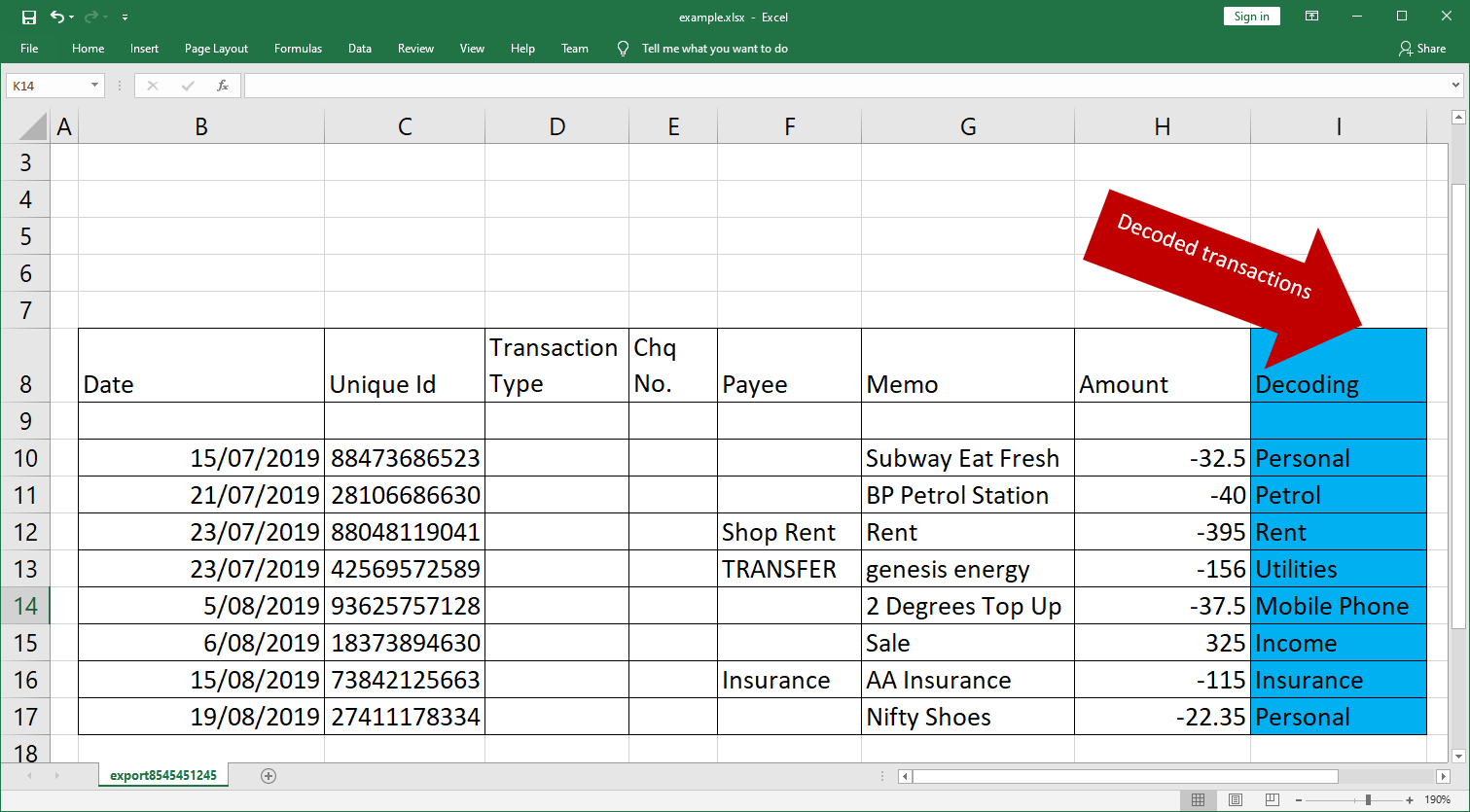
Task: Click the Tell Me lightbulb icon
Action: [x=623, y=48]
